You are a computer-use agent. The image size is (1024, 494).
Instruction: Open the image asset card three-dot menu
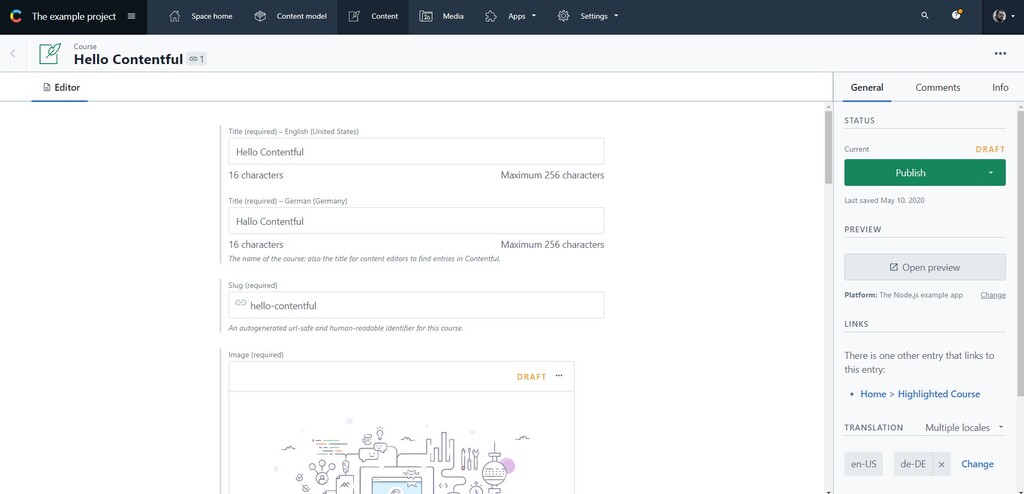[559, 376]
